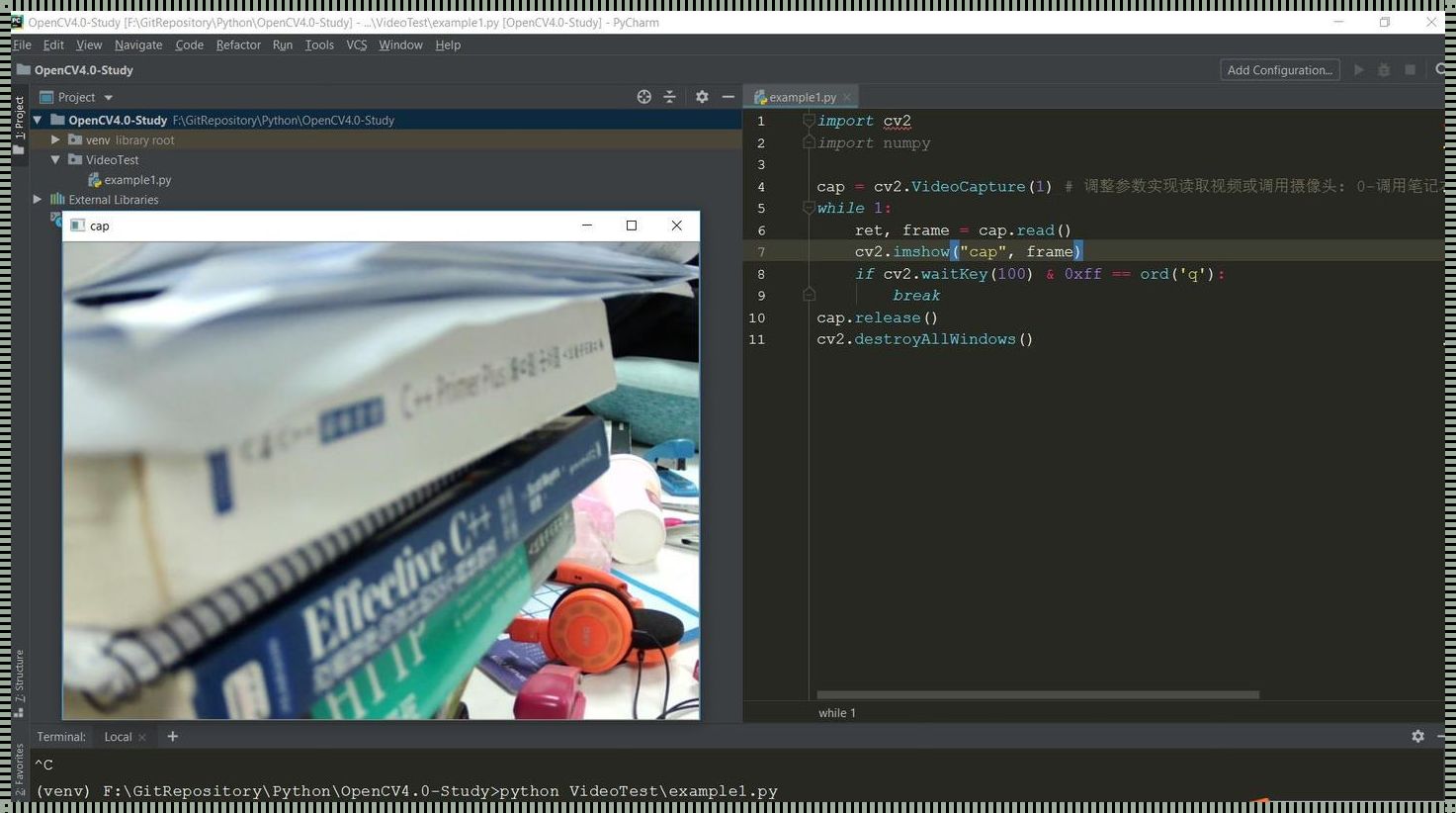Click the collapse all icon in Project panel
Viewport: 1456px width, 813px height.
tap(669, 97)
